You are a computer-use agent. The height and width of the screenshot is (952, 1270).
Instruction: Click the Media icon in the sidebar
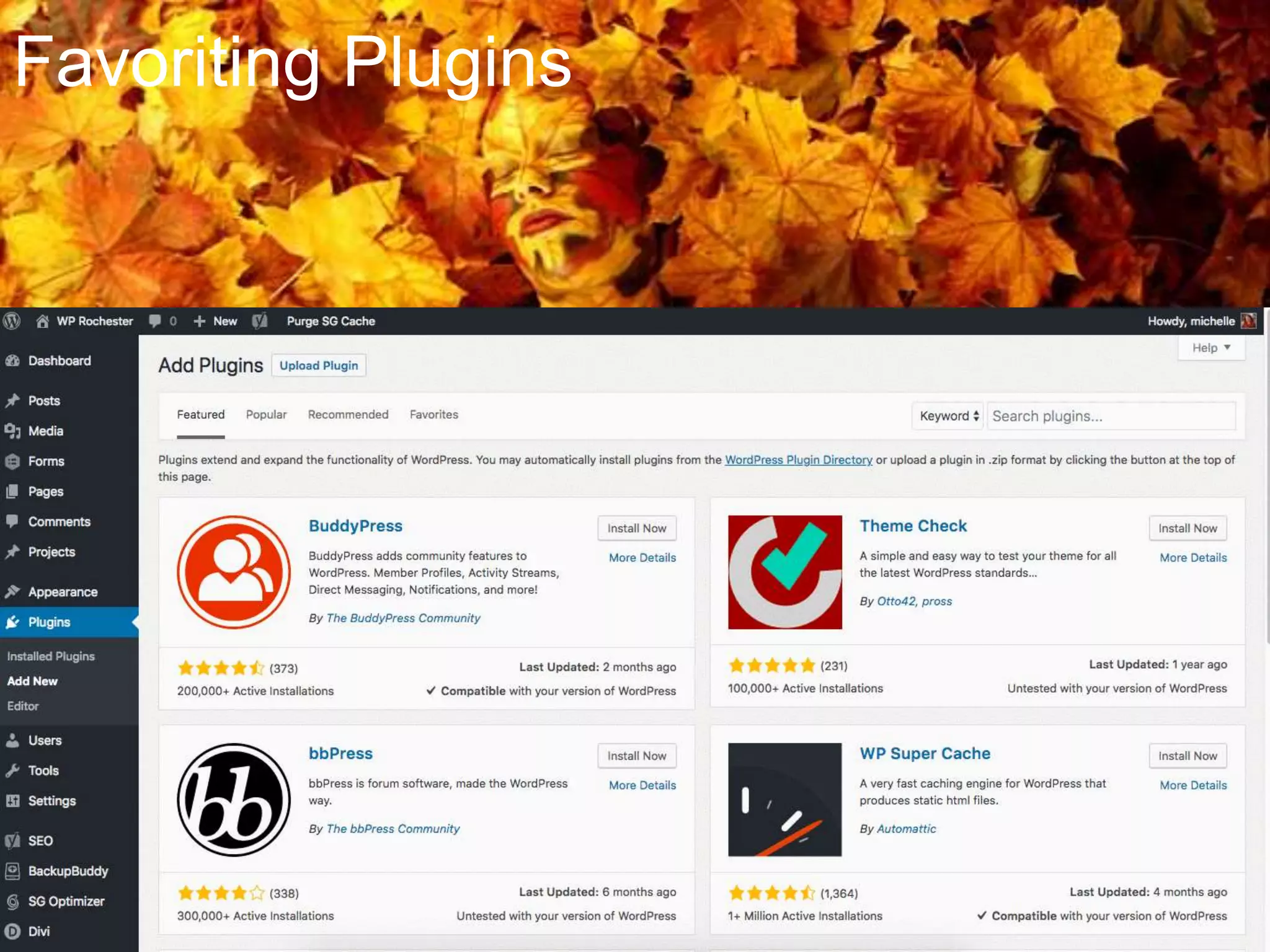[12, 431]
